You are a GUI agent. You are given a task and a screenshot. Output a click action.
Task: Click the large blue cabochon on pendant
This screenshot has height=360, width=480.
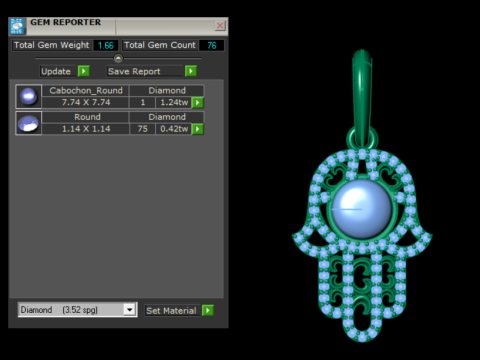coord(362,210)
